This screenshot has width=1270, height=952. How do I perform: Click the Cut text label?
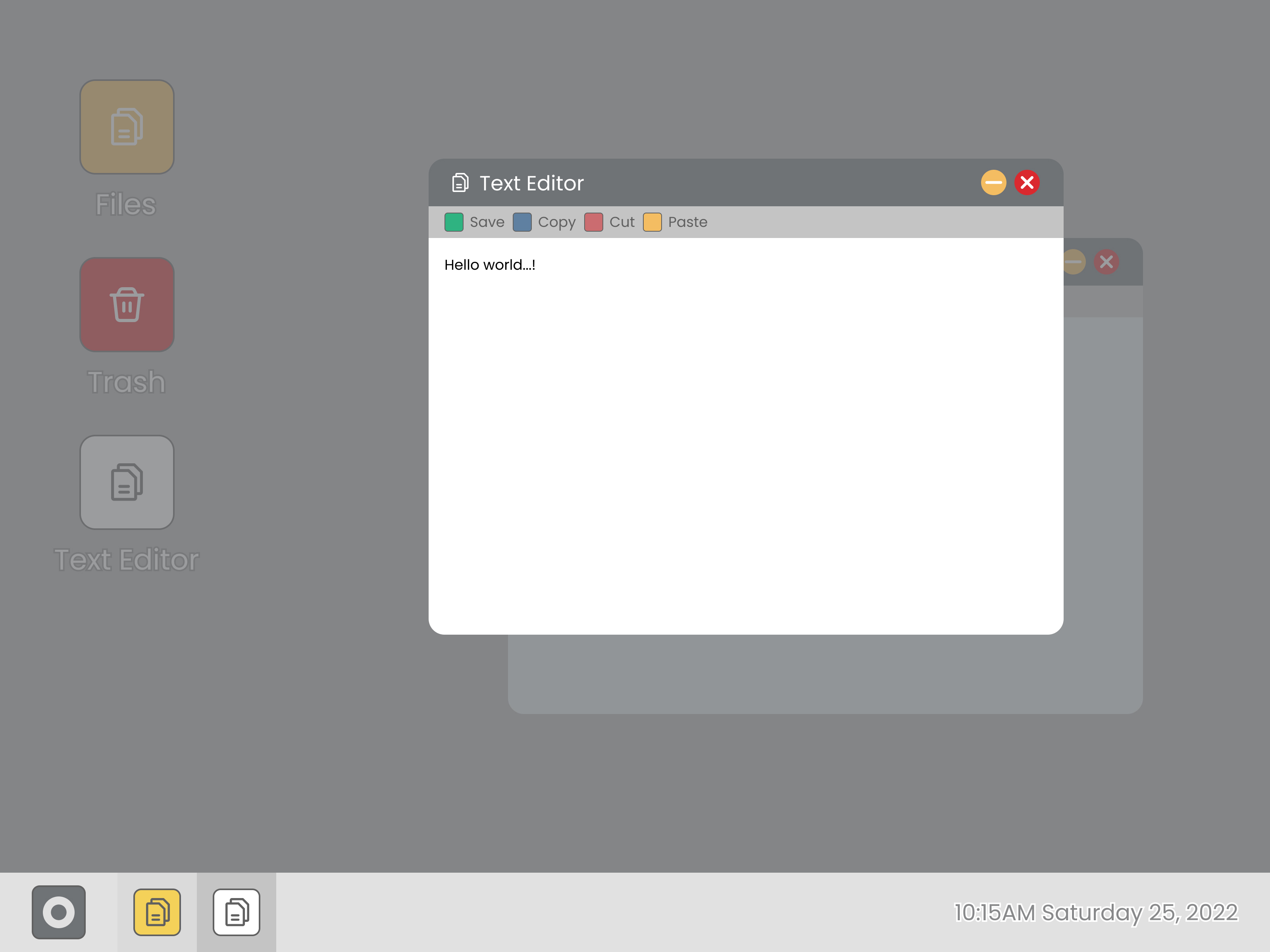[x=622, y=222]
